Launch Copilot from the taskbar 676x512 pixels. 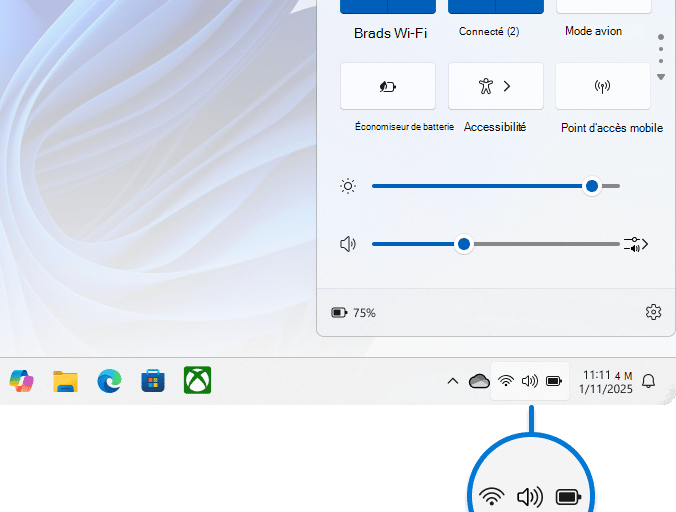(x=22, y=381)
